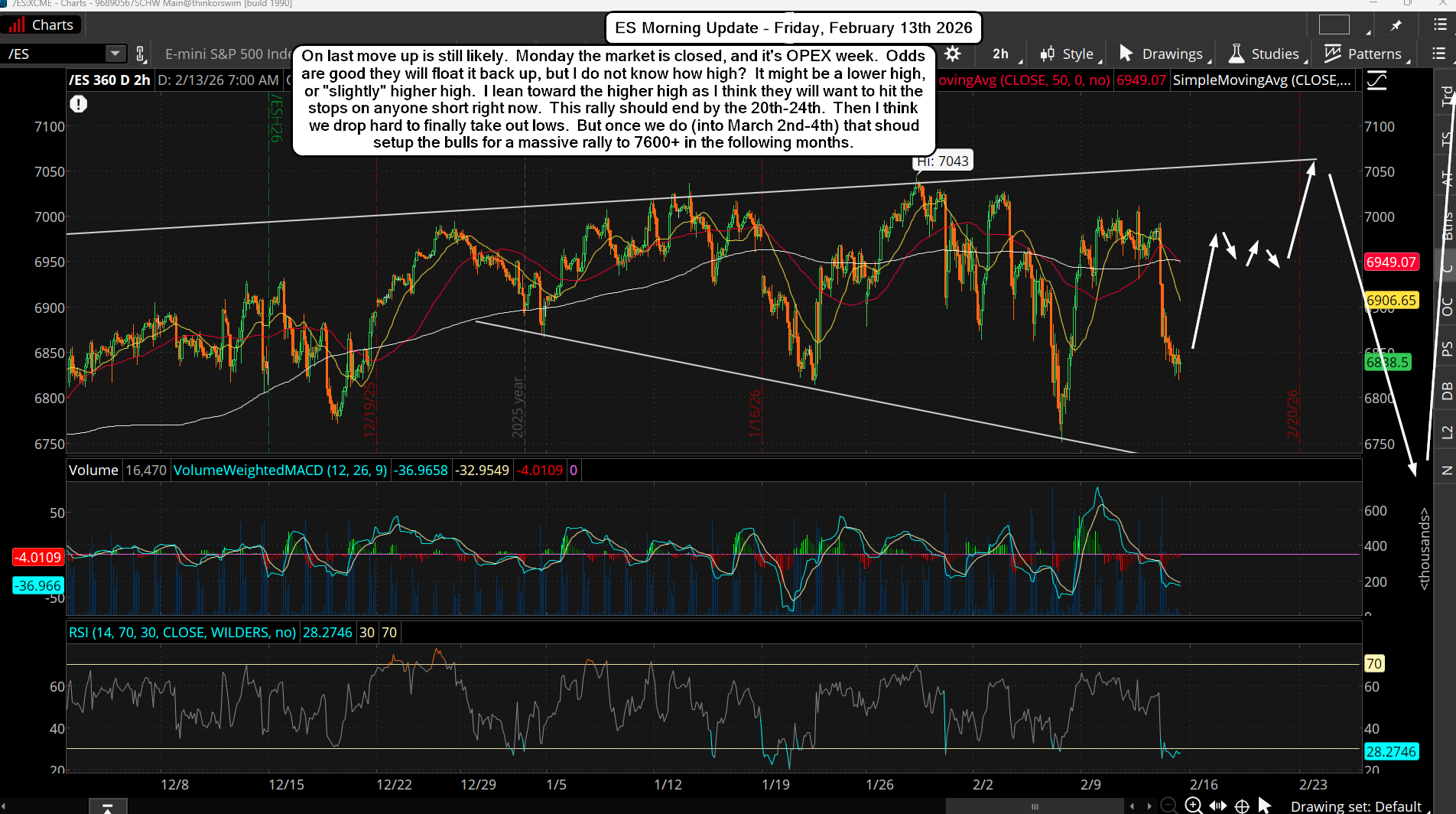The width and height of the screenshot is (1456, 814).
Task: Open chart settings gear icon
Action: 953,54
